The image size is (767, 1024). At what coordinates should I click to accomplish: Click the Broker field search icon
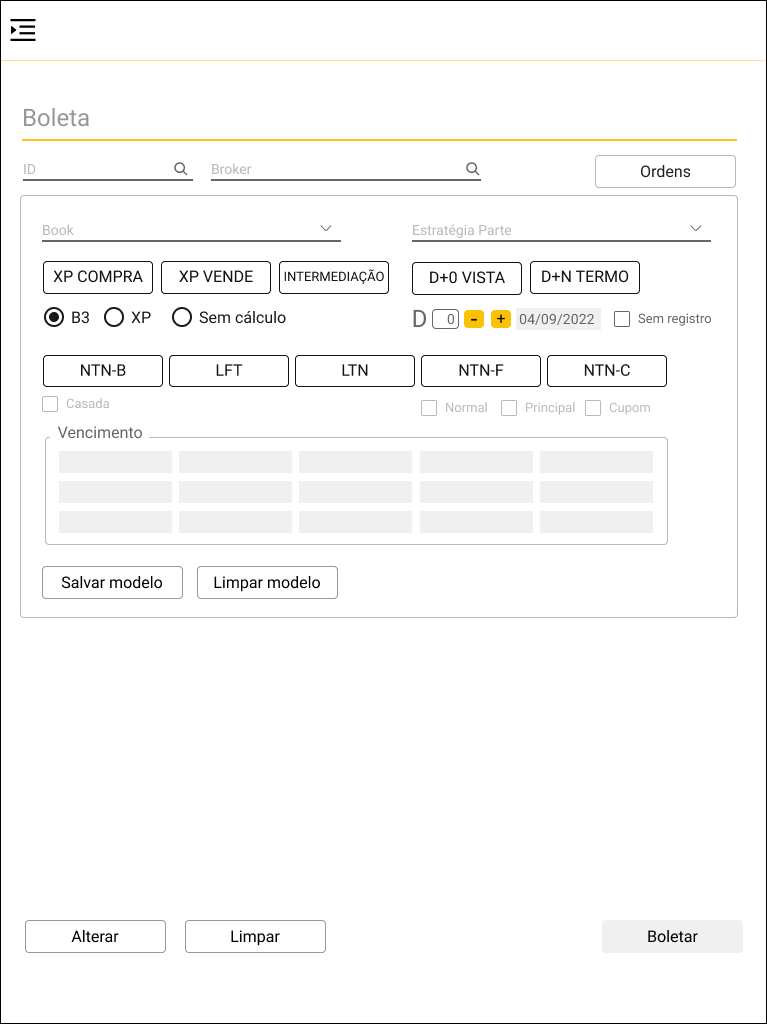point(473,169)
